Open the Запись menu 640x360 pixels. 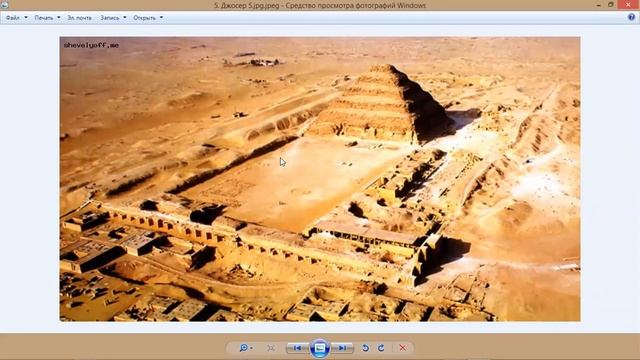[110, 18]
